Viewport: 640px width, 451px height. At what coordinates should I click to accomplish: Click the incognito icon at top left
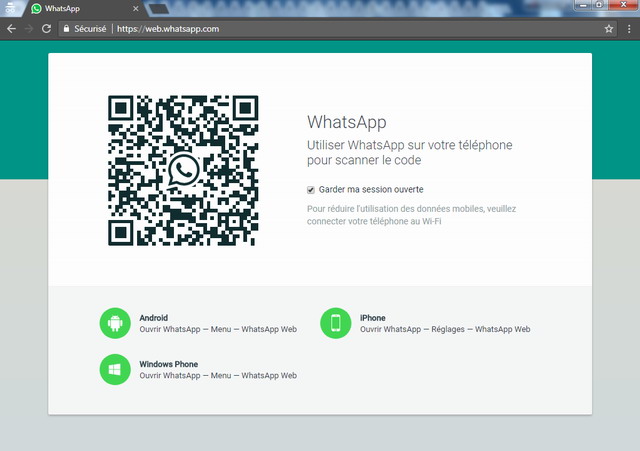click(x=10, y=8)
